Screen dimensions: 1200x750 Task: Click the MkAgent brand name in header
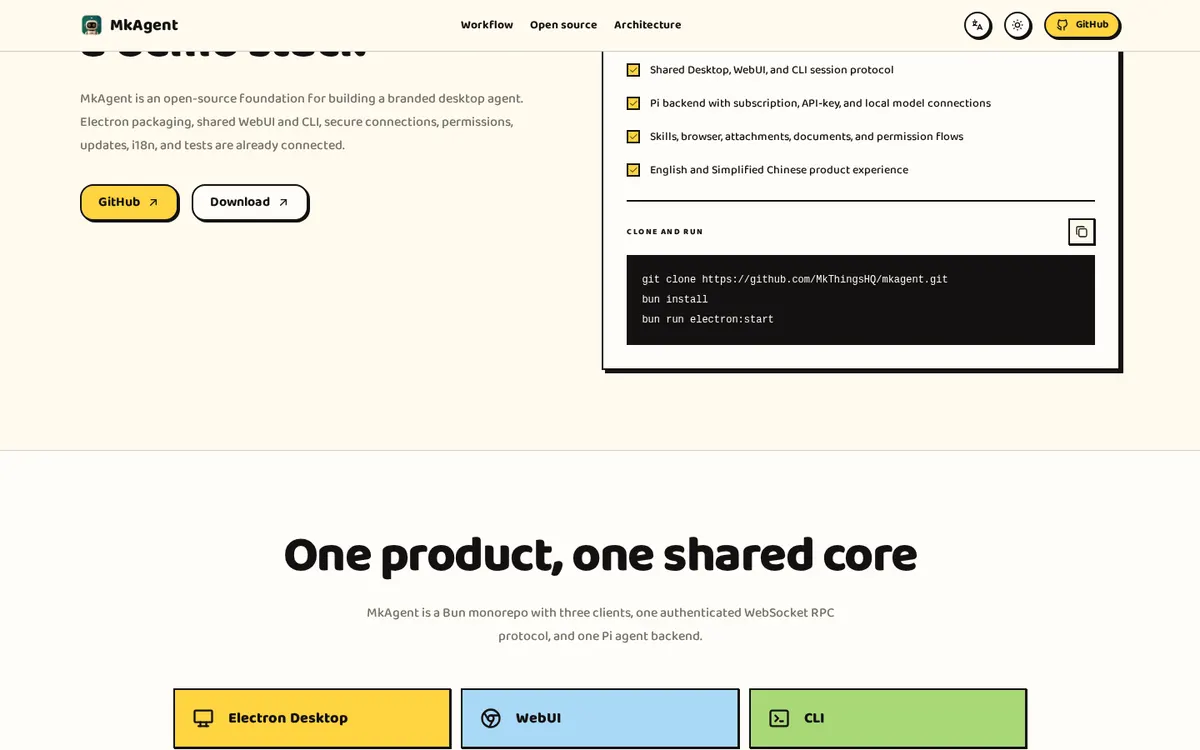pos(144,25)
